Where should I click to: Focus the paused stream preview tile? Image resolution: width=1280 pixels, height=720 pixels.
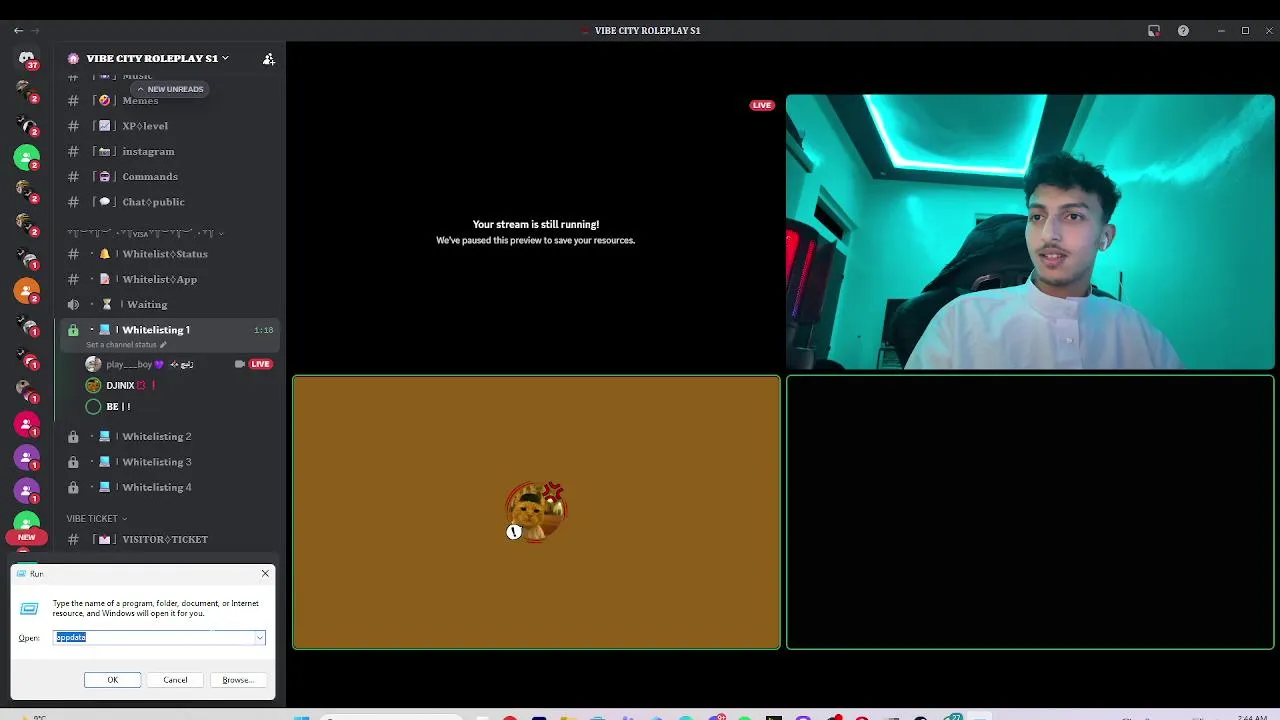coord(536,232)
